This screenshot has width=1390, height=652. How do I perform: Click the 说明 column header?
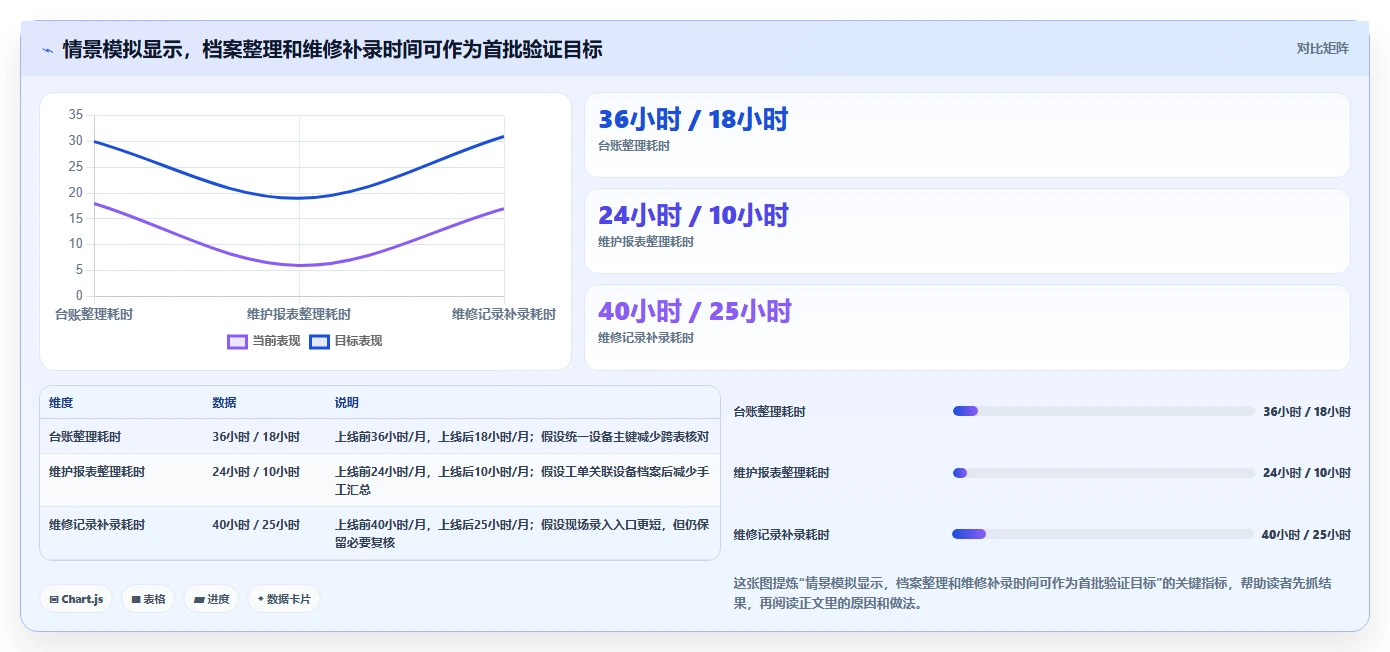pos(347,403)
